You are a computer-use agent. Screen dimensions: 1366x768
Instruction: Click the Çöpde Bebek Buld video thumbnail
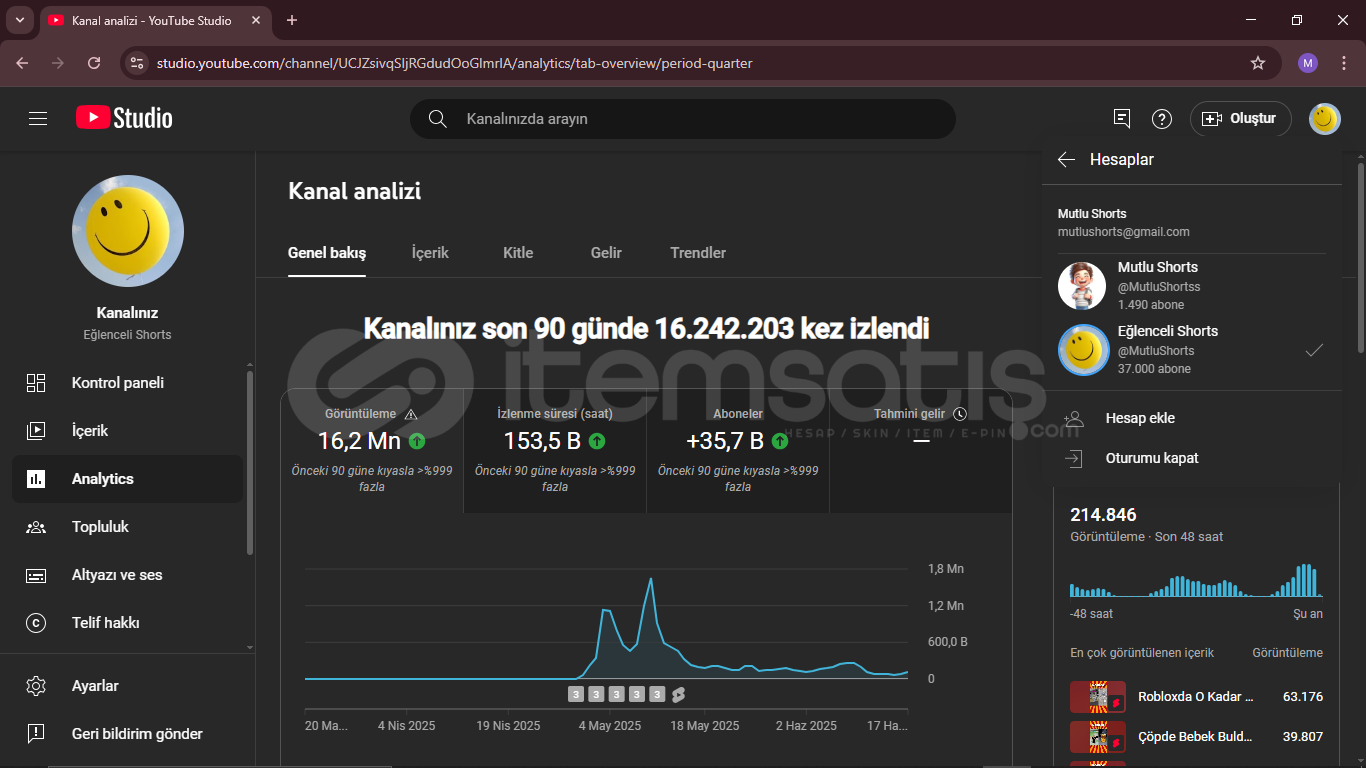(1098, 737)
